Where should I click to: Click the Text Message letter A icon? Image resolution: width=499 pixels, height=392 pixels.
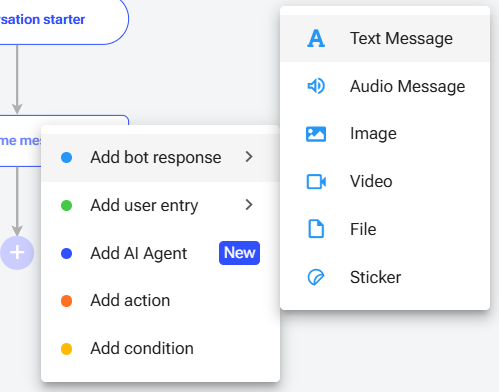[316, 38]
